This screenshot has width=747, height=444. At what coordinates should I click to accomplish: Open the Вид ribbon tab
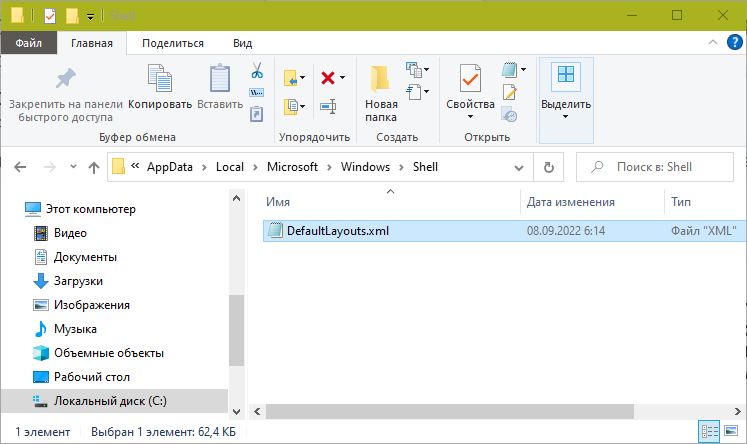tap(242, 43)
